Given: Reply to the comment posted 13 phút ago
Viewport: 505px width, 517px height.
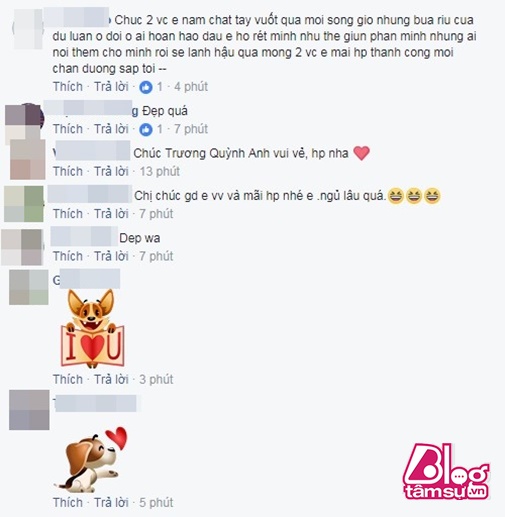Looking at the screenshot, I should tap(111, 171).
